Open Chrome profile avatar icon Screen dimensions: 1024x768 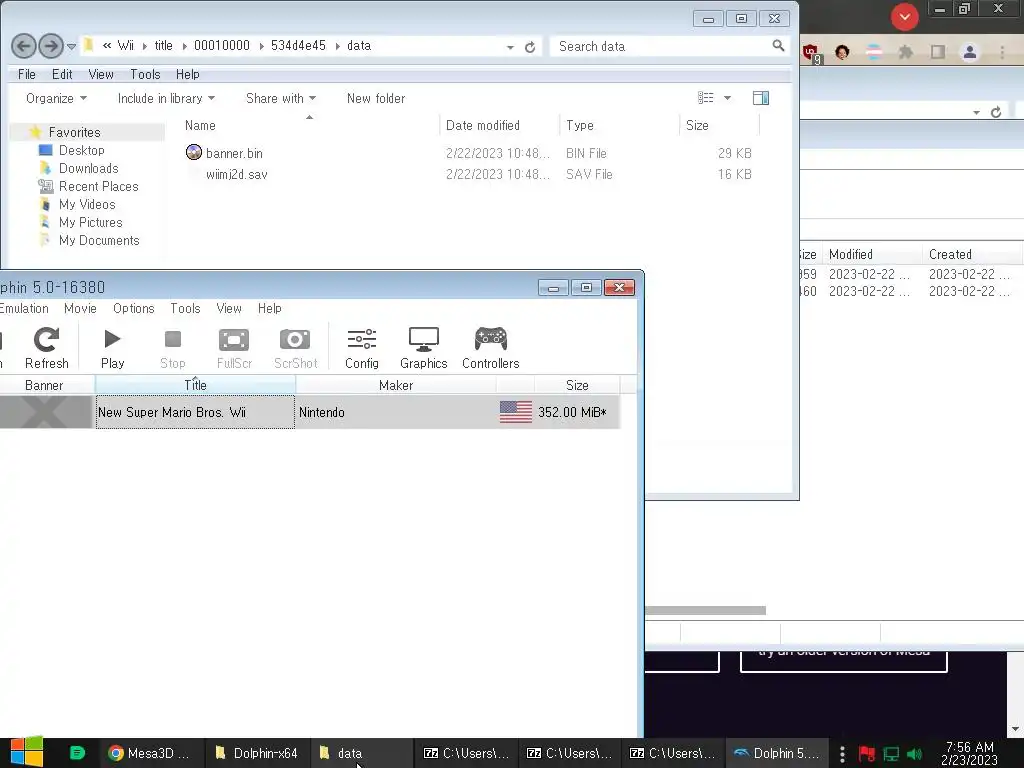click(x=970, y=52)
